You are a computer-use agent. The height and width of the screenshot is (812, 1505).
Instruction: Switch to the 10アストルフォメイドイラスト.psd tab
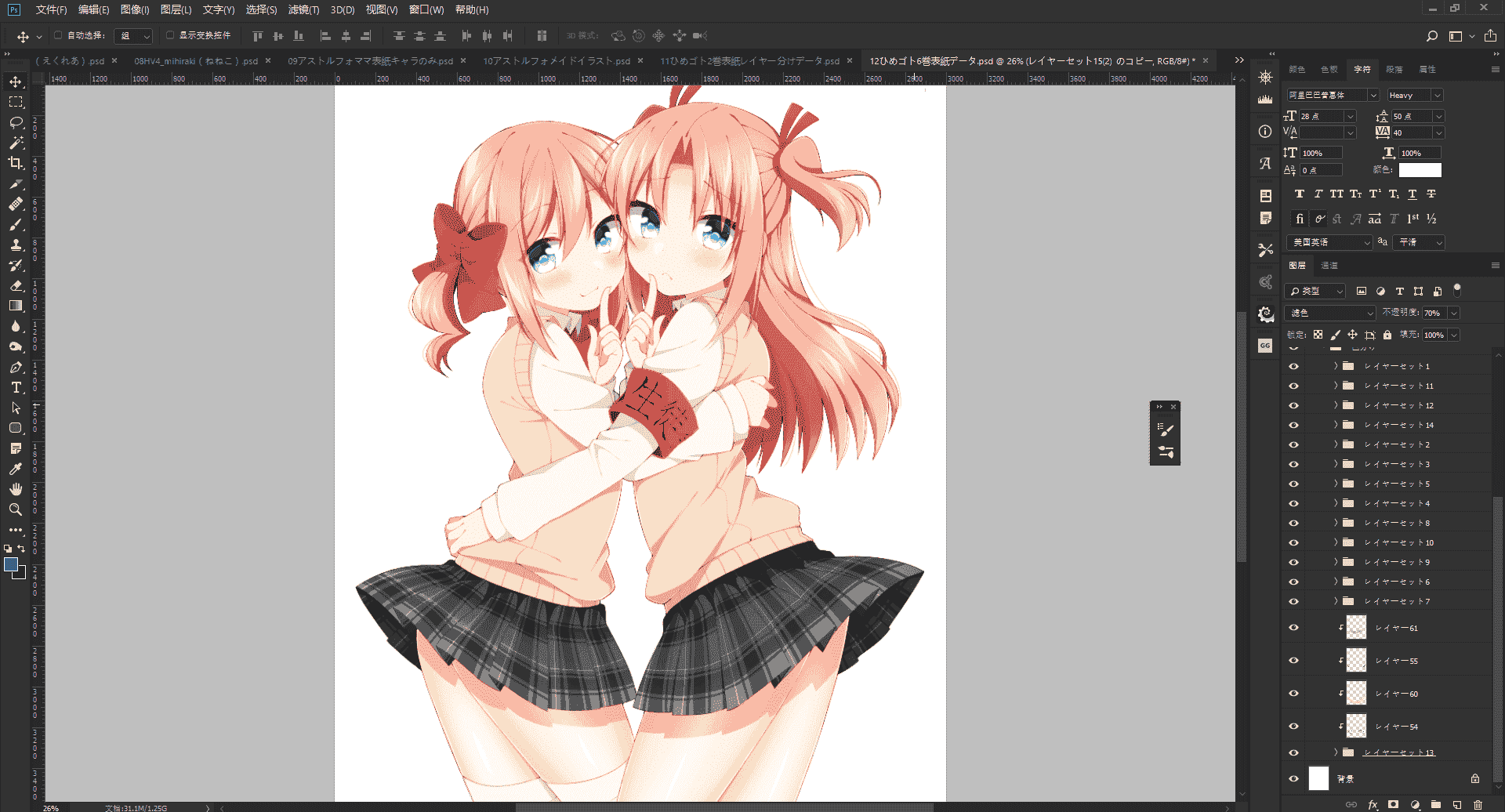point(557,60)
